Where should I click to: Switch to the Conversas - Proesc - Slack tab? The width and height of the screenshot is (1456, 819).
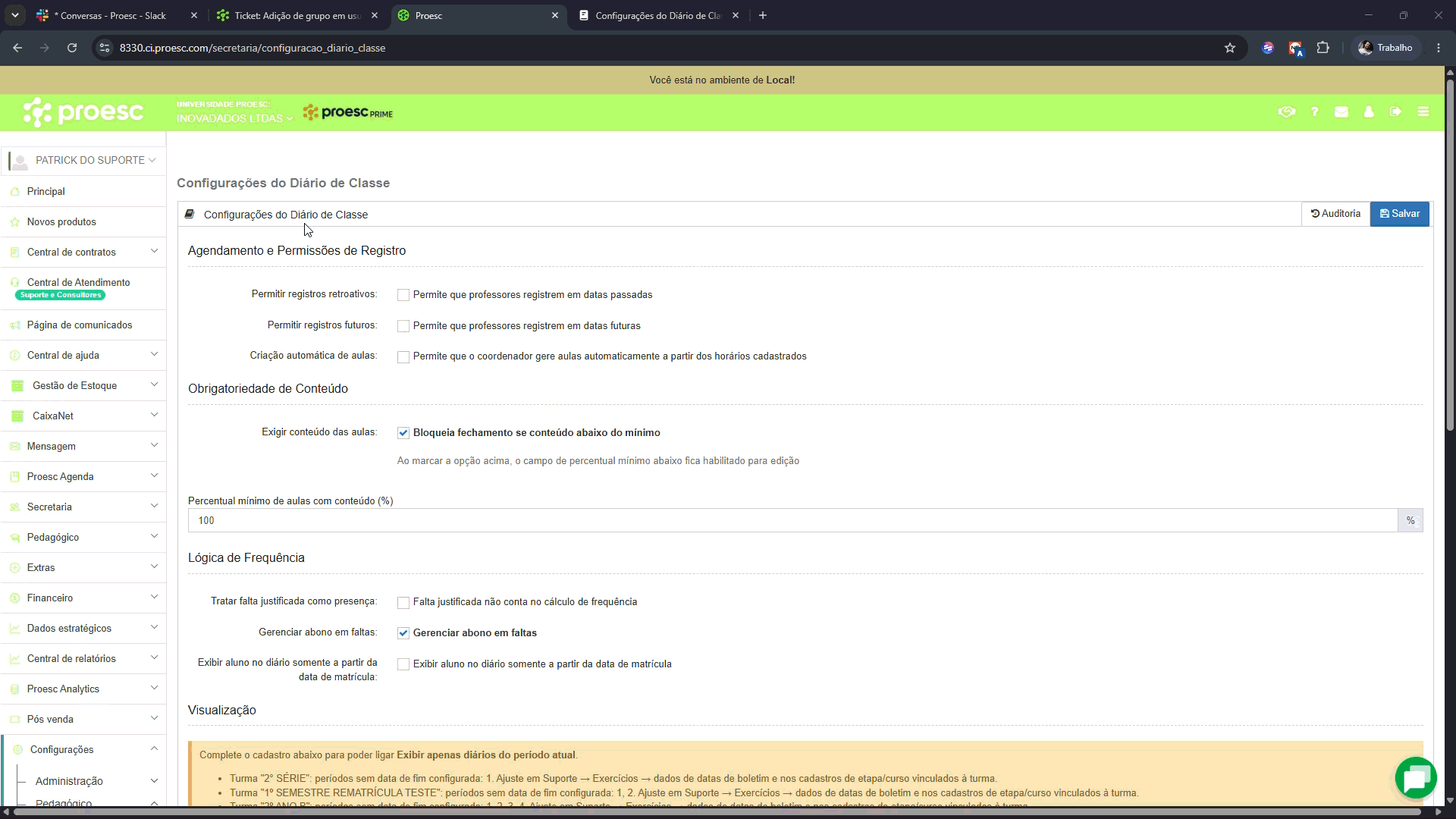pos(117,15)
